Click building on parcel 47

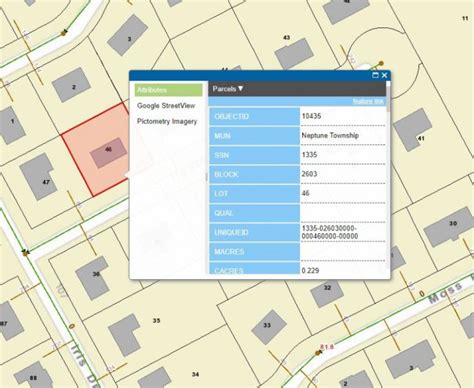tap(37, 176)
